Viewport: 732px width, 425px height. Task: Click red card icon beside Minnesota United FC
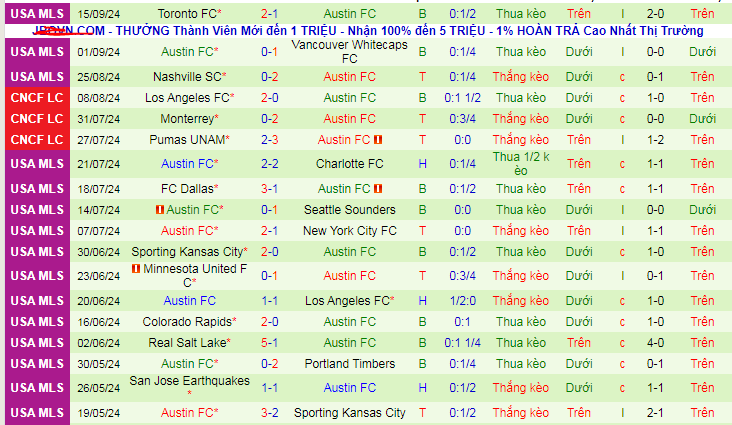pyautogui.click(x=136, y=270)
